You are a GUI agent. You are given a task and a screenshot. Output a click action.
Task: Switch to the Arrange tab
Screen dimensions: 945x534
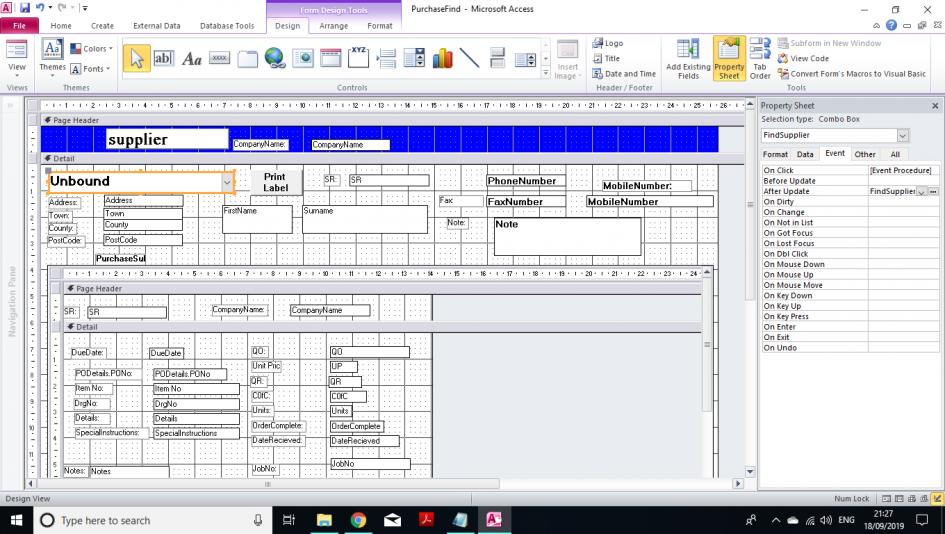(x=334, y=26)
